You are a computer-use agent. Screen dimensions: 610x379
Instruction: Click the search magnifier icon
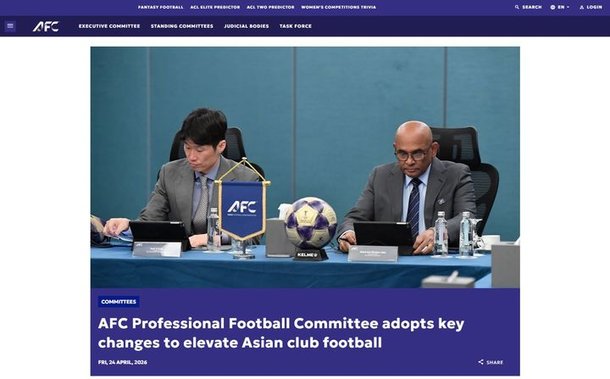point(517,7)
